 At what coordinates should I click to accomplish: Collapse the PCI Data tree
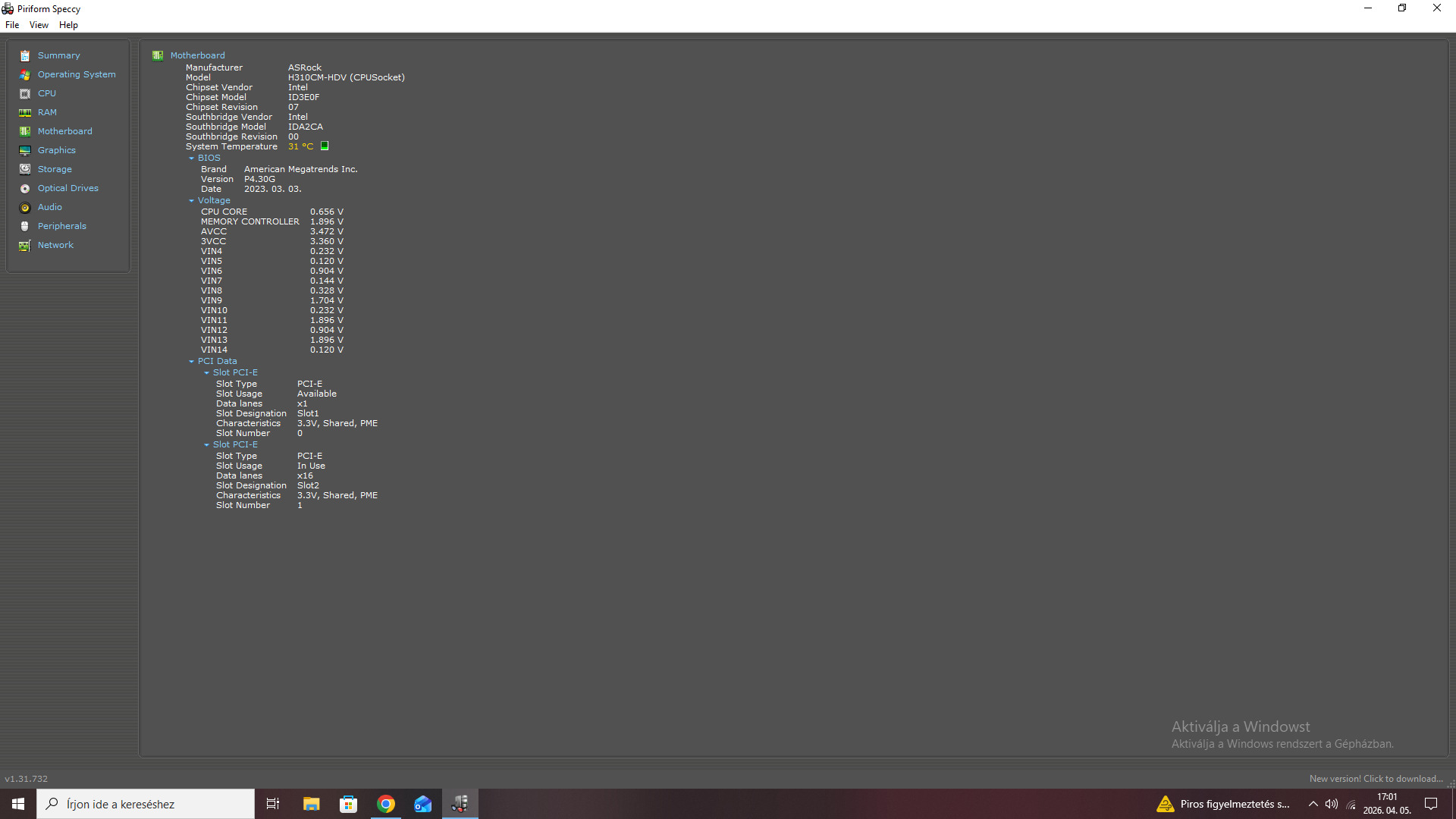tap(191, 362)
